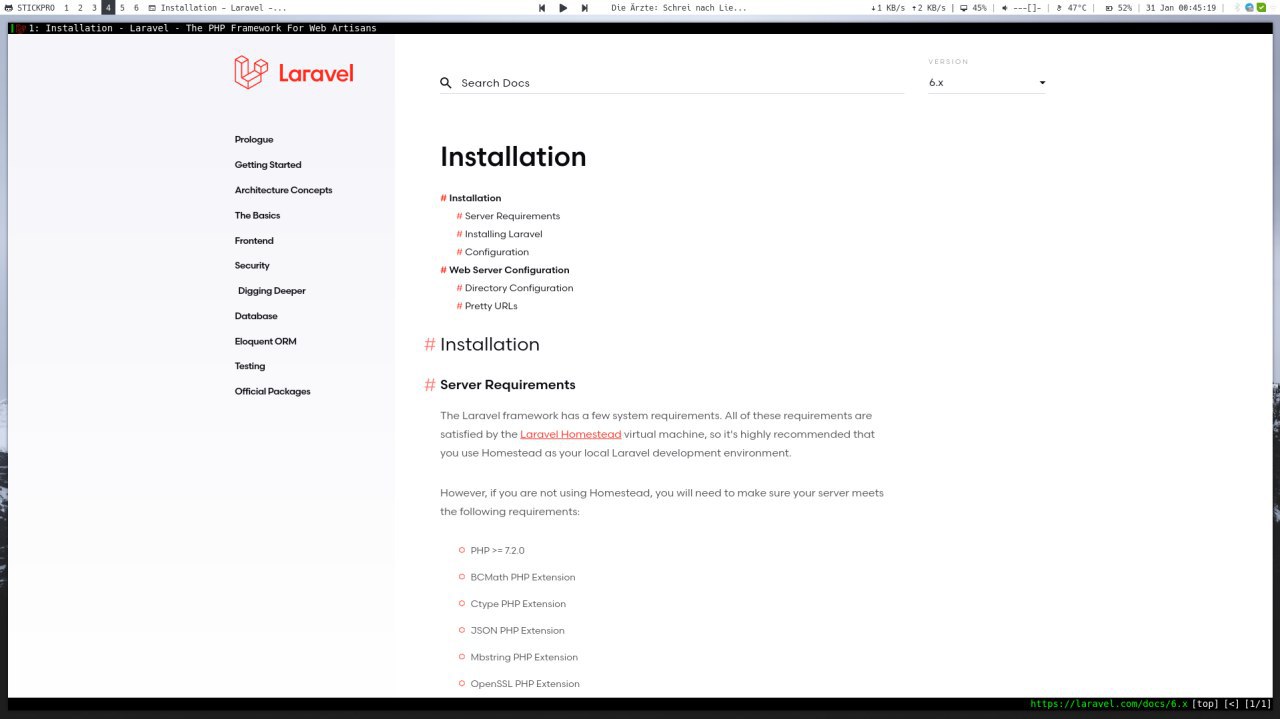Click the Mbstring PHP Extension item
This screenshot has width=1280, height=719.
524,657
